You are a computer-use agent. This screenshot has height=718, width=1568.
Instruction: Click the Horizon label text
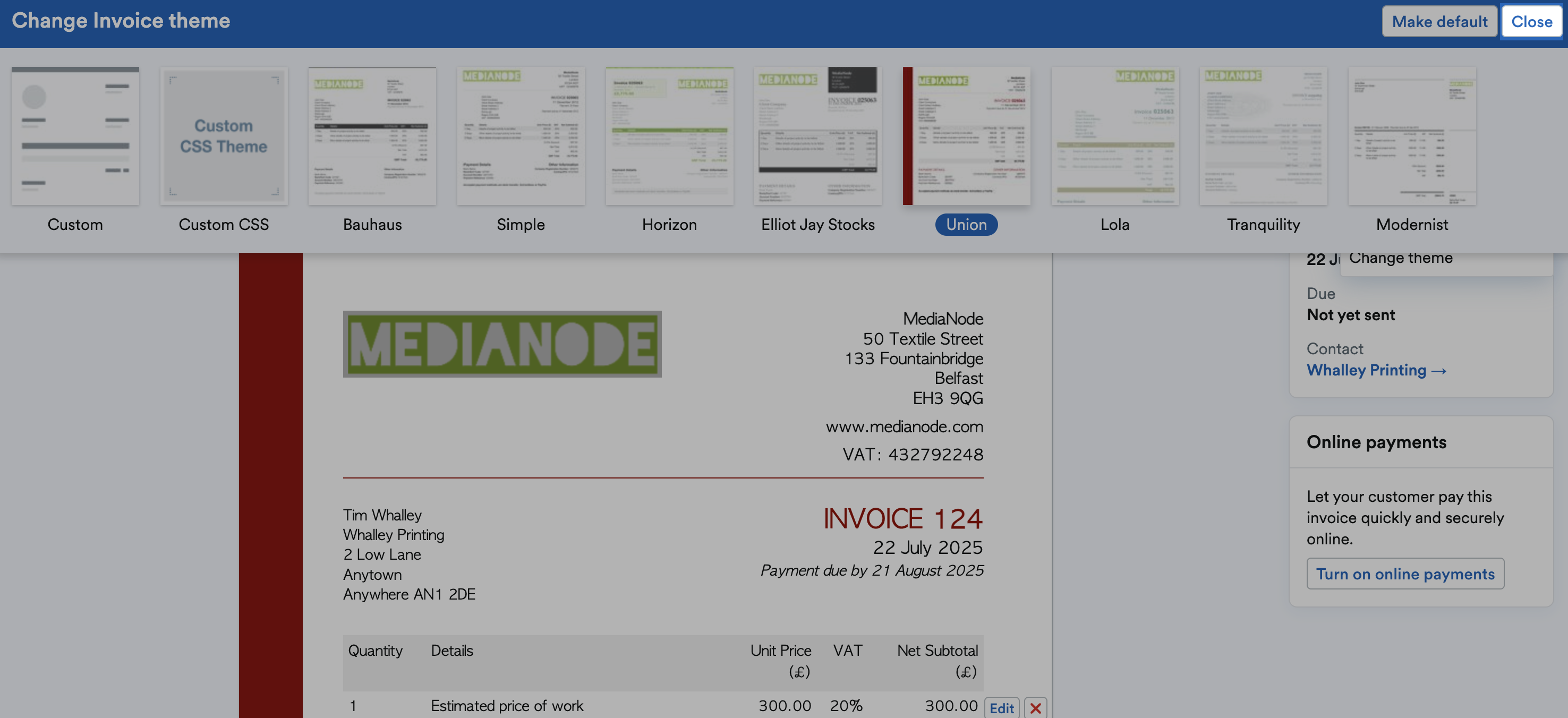pos(669,225)
